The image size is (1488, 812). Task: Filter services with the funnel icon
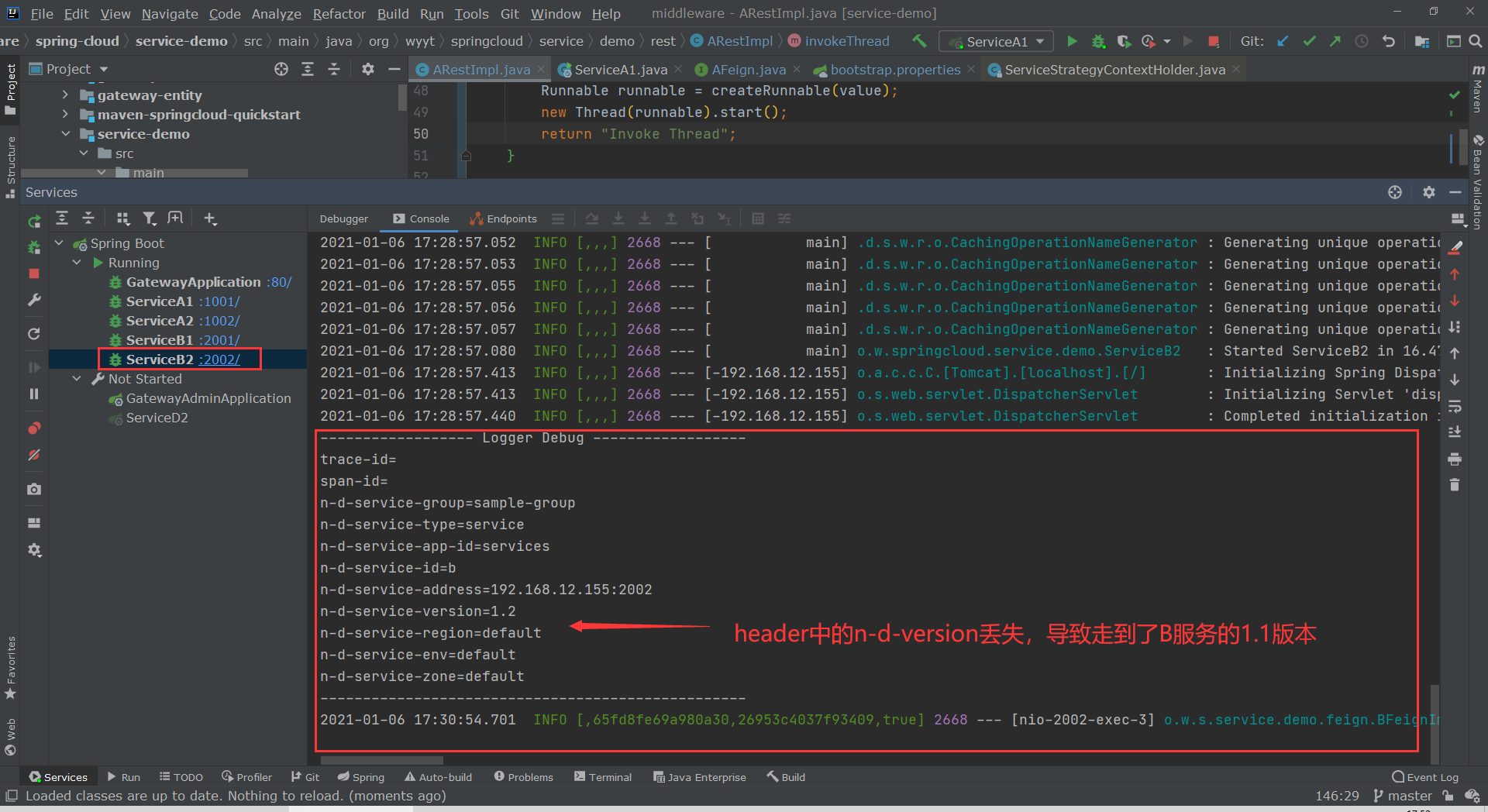coord(150,218)
